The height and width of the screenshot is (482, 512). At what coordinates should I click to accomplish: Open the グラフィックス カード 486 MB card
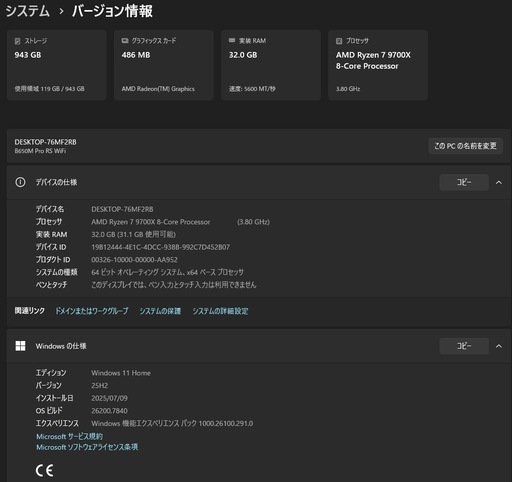tap(164, 65)
